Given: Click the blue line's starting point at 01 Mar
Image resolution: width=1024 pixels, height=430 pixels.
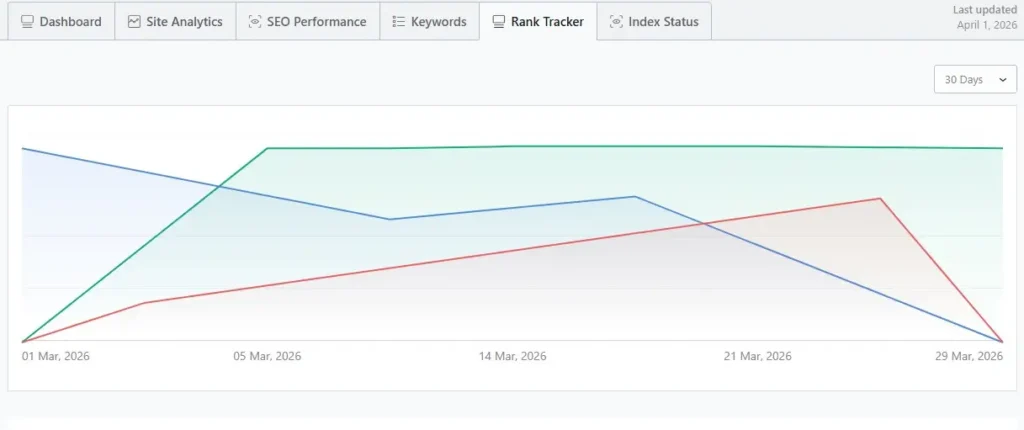Looking at the screenshot, I should coord(22,149).
